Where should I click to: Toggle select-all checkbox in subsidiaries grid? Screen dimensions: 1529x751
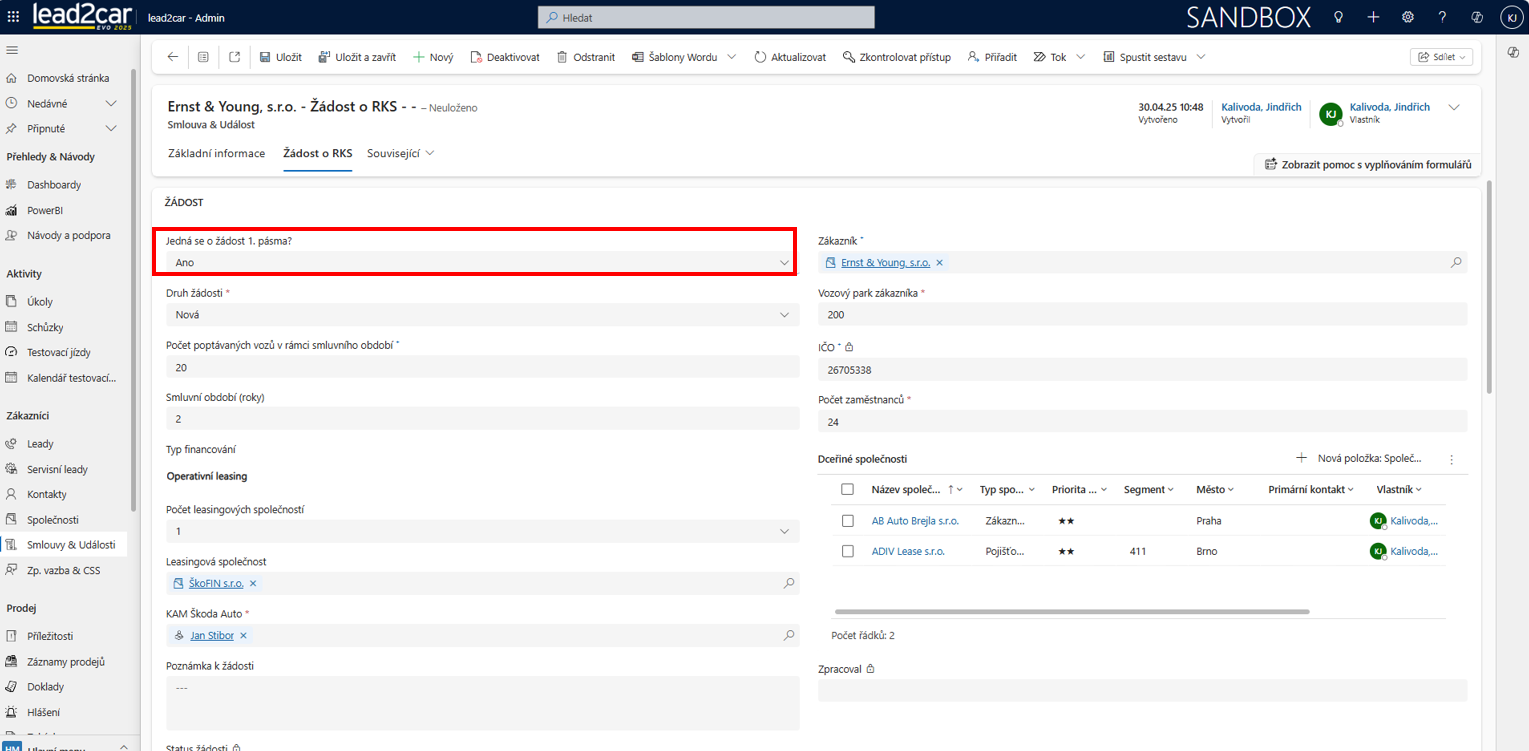[x=848, y=490]
